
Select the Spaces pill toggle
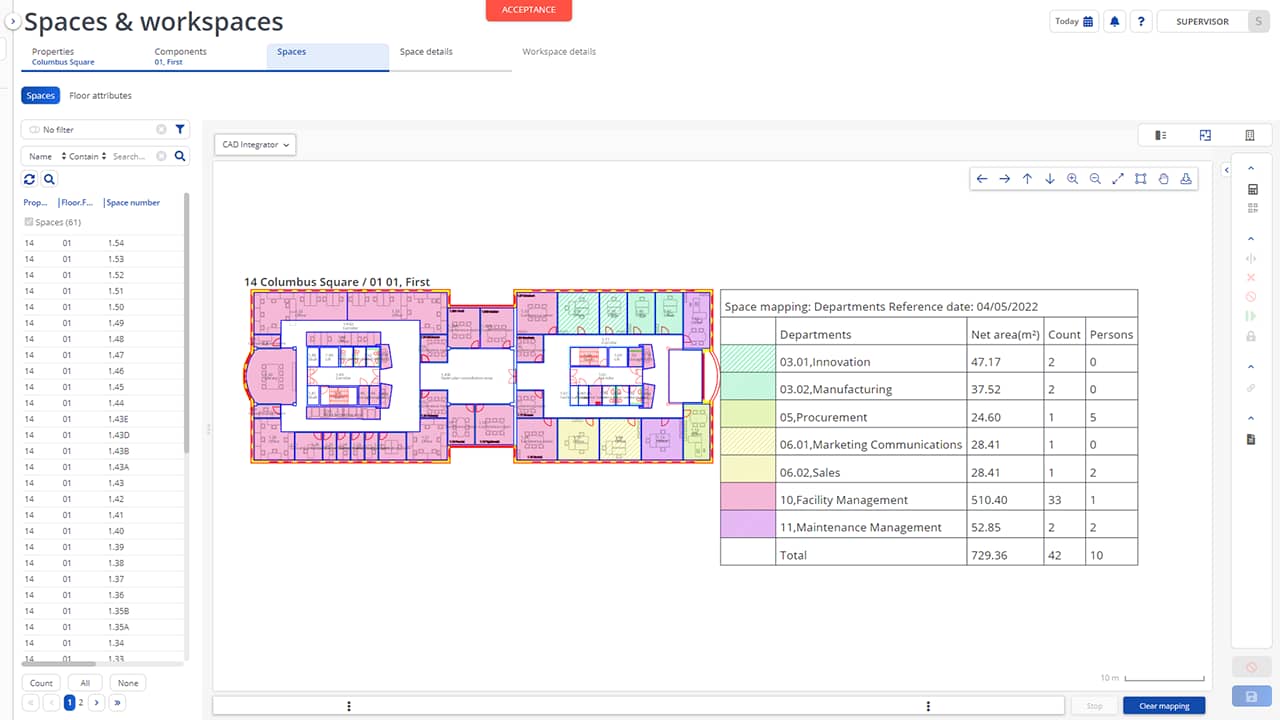click(40, 95)
